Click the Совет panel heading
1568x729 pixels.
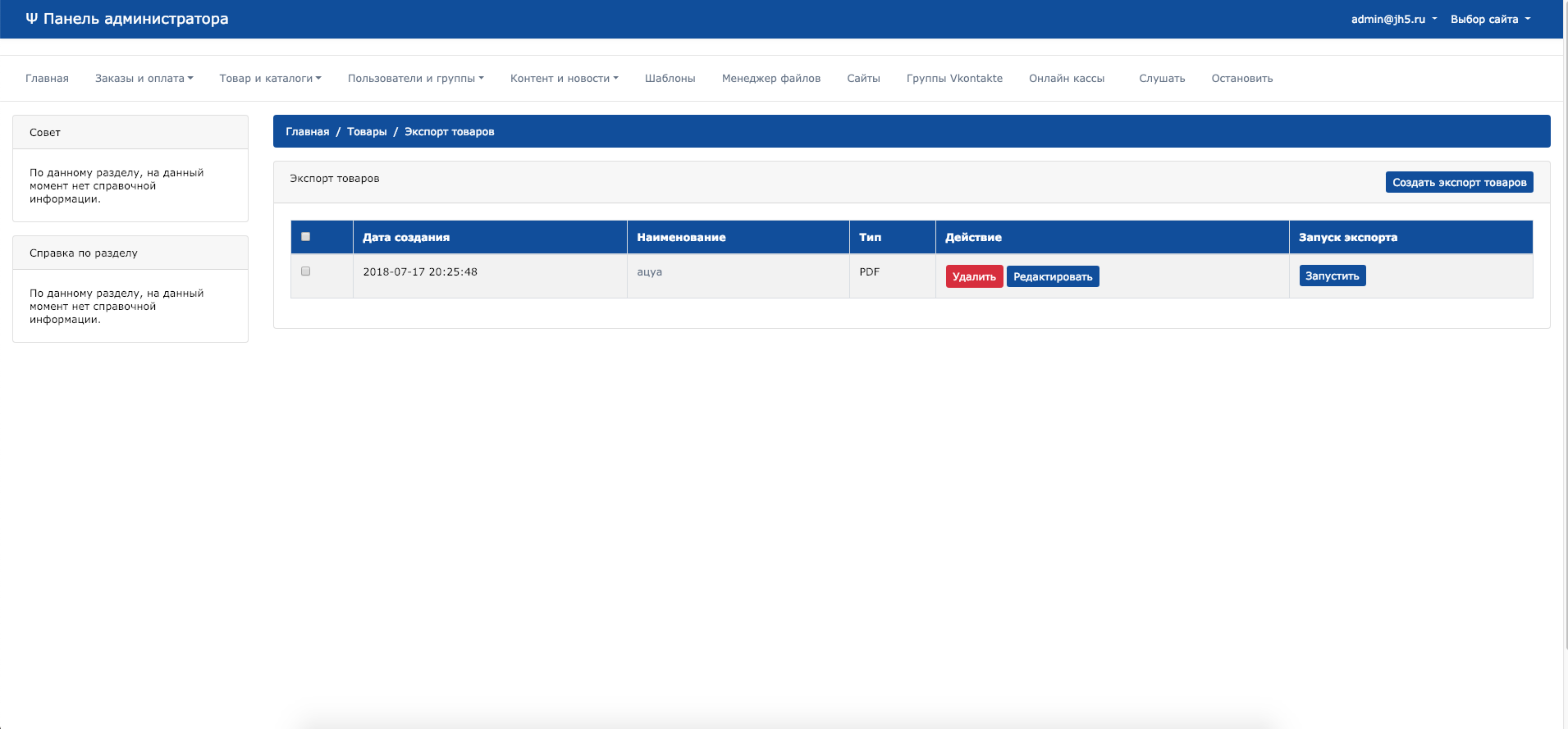point(130,132)
